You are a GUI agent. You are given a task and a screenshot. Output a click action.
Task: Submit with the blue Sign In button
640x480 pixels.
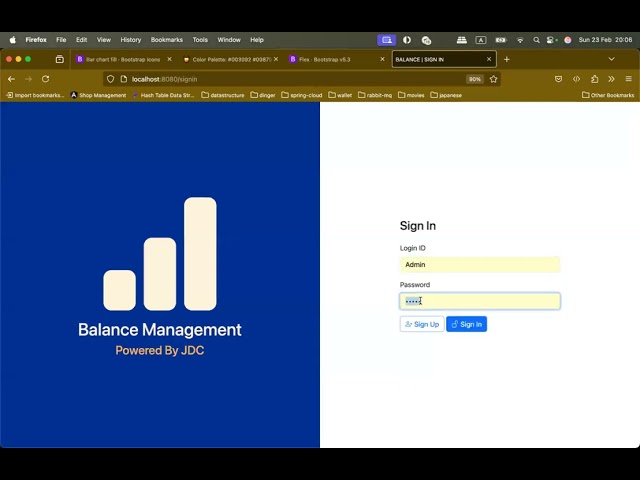pyautogui.click(x=467, y=324)
